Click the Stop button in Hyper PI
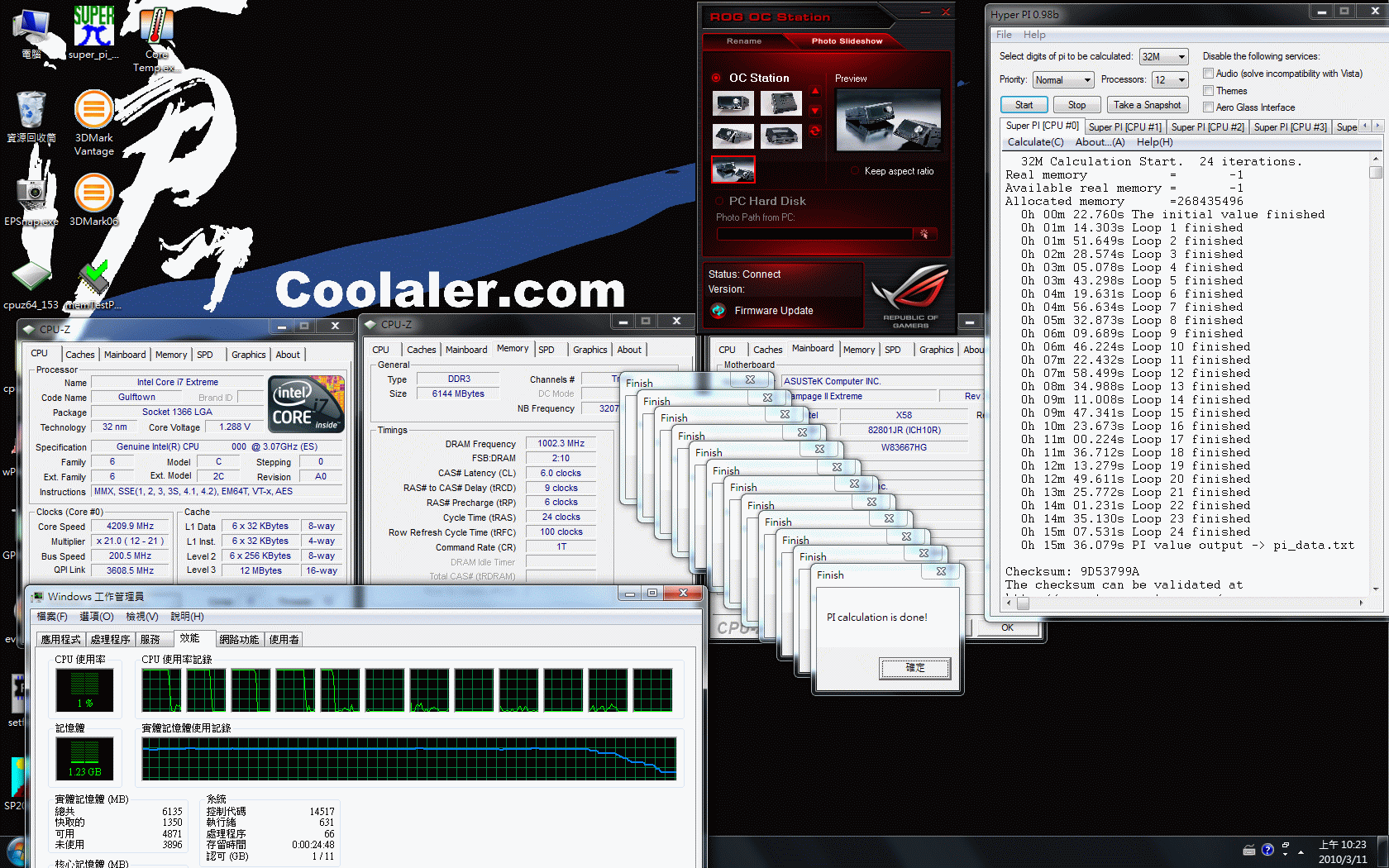Viewport: 1389px width, 868px height. click(1076, 105)
